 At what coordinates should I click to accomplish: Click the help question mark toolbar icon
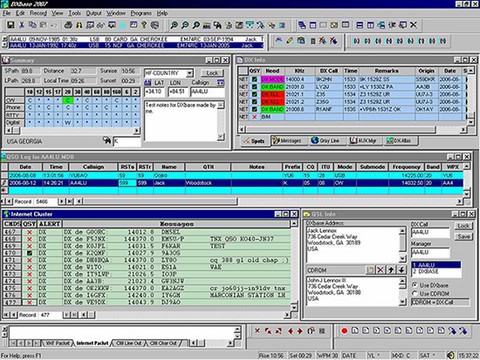(144, 25)
